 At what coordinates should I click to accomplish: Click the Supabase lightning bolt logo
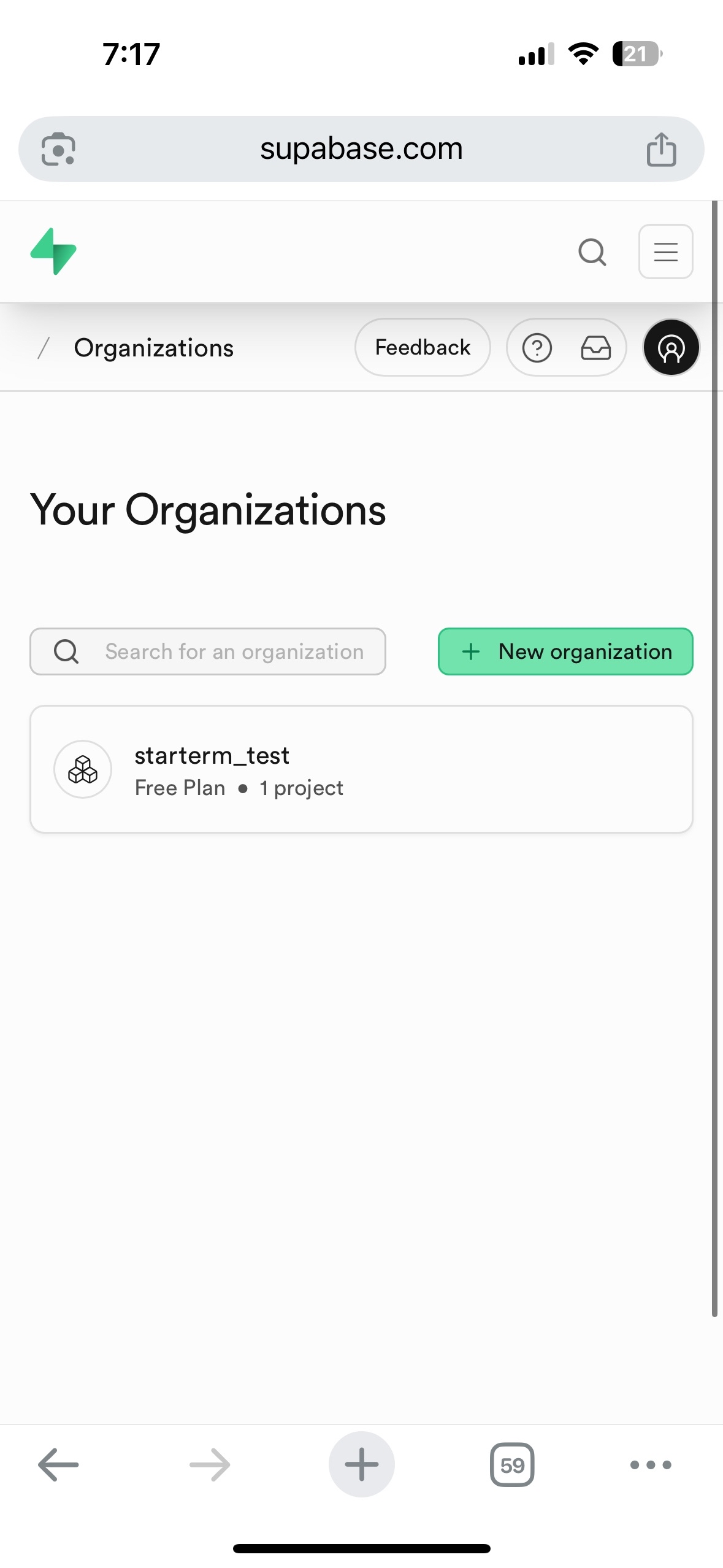pyautogui.click(x=53, y=252)
